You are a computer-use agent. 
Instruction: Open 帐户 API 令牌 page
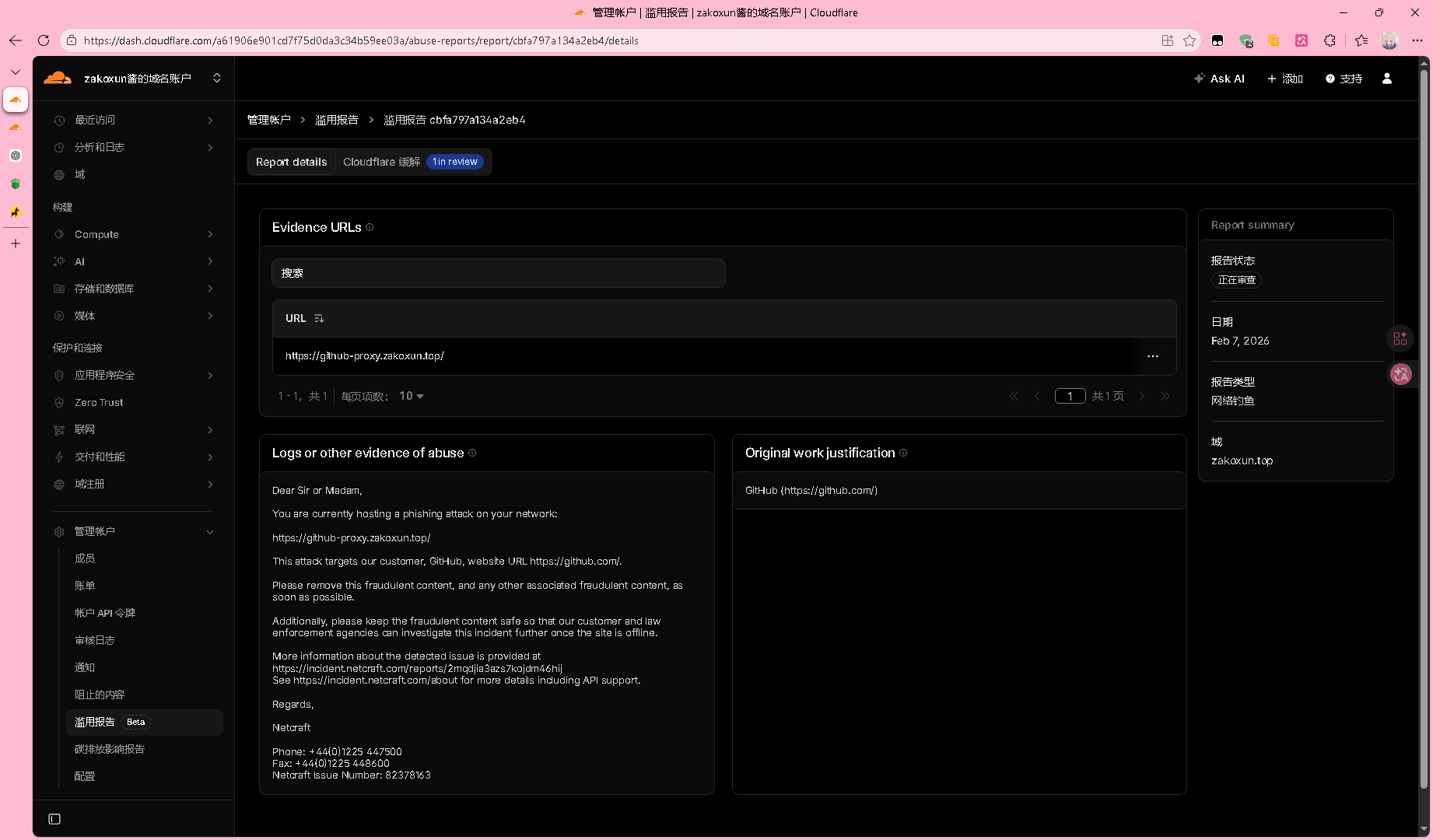105,613
